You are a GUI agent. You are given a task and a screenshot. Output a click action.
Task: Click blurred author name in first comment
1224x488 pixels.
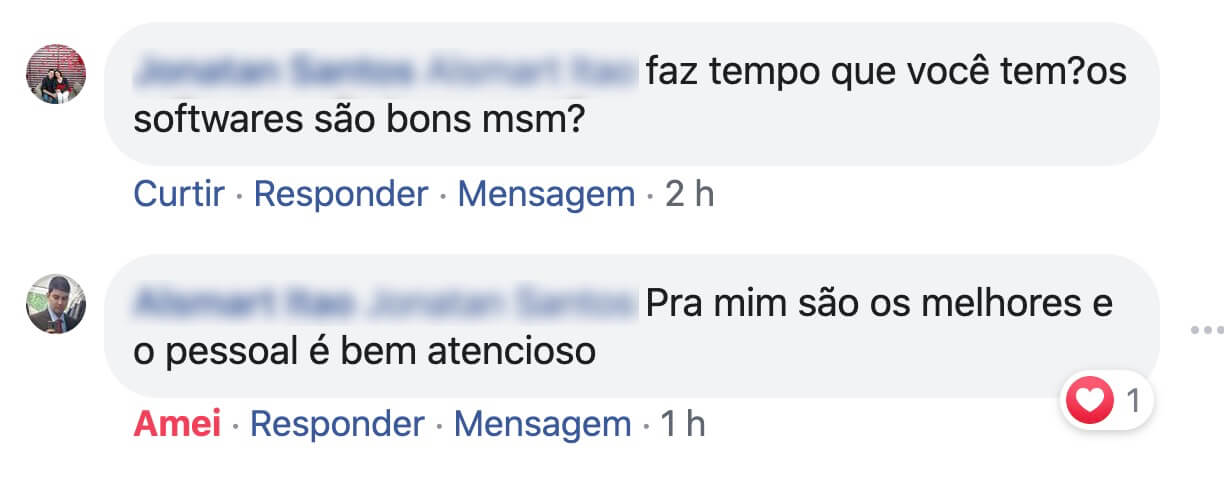point(273,72)
